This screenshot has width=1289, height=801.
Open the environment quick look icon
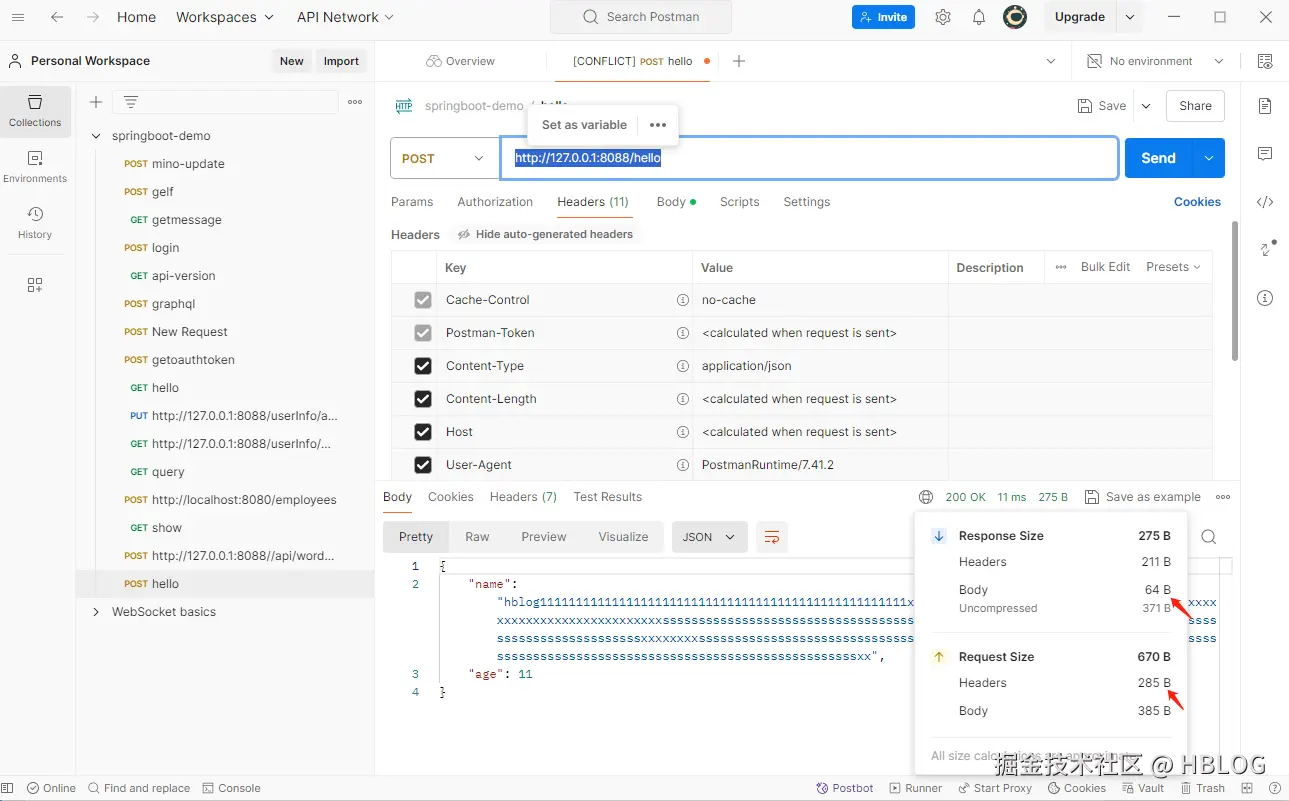(x=1265, y=61)
